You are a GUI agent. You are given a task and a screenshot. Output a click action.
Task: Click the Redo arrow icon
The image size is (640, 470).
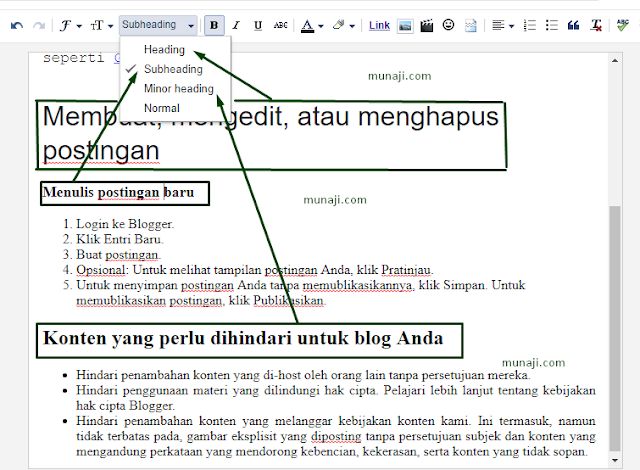click(39, 26)
